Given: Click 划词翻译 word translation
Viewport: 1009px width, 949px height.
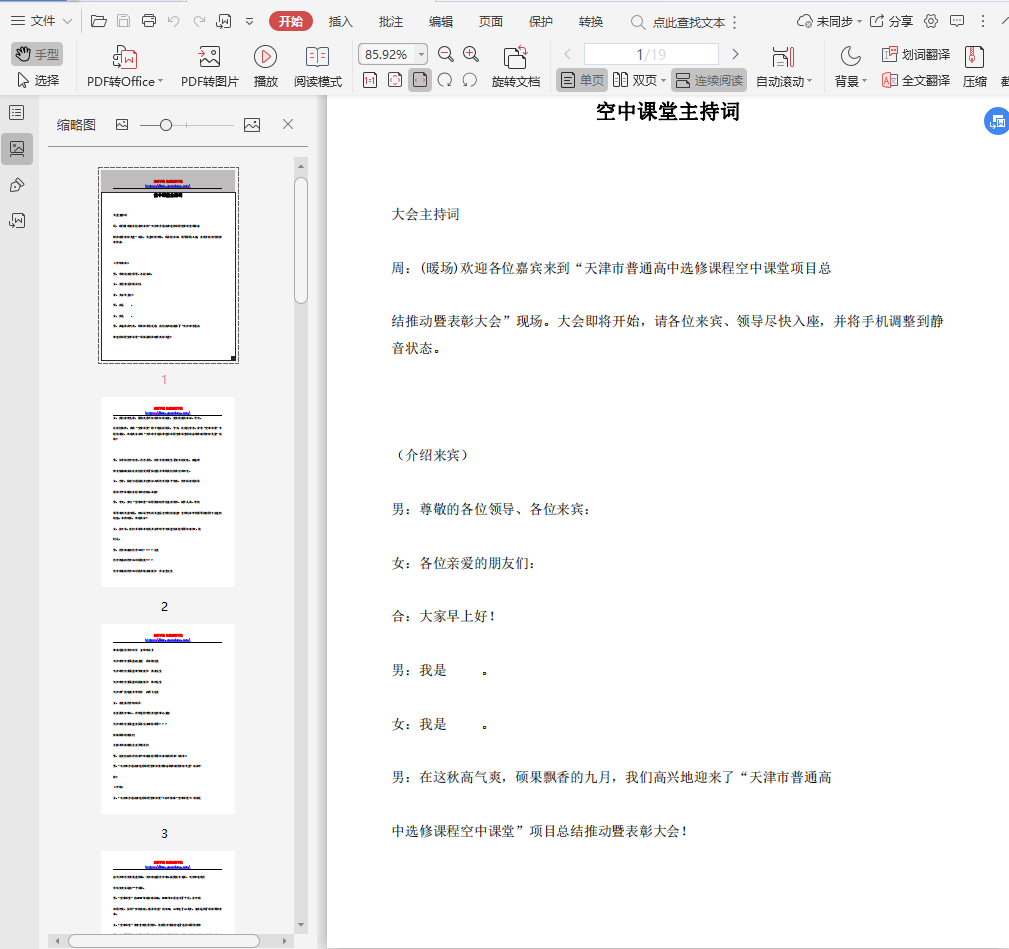Looking at the screenshot, I should 916,55.
